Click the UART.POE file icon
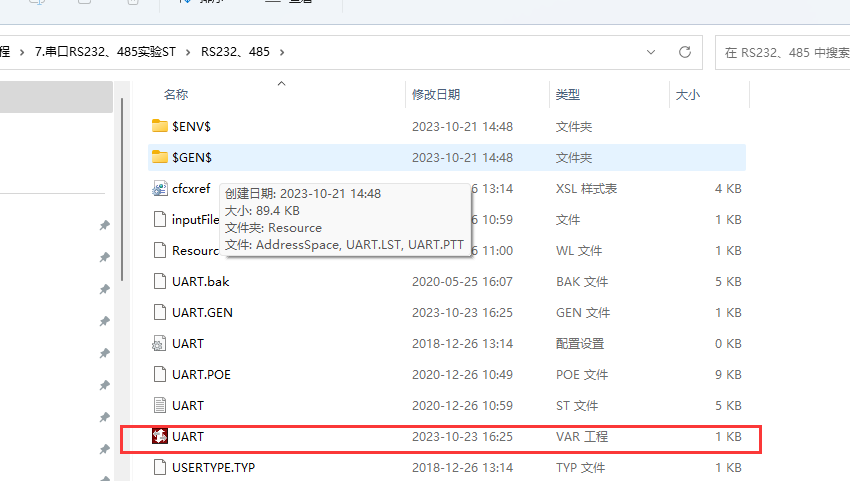The image size is (850, 501). click(159, 374)
